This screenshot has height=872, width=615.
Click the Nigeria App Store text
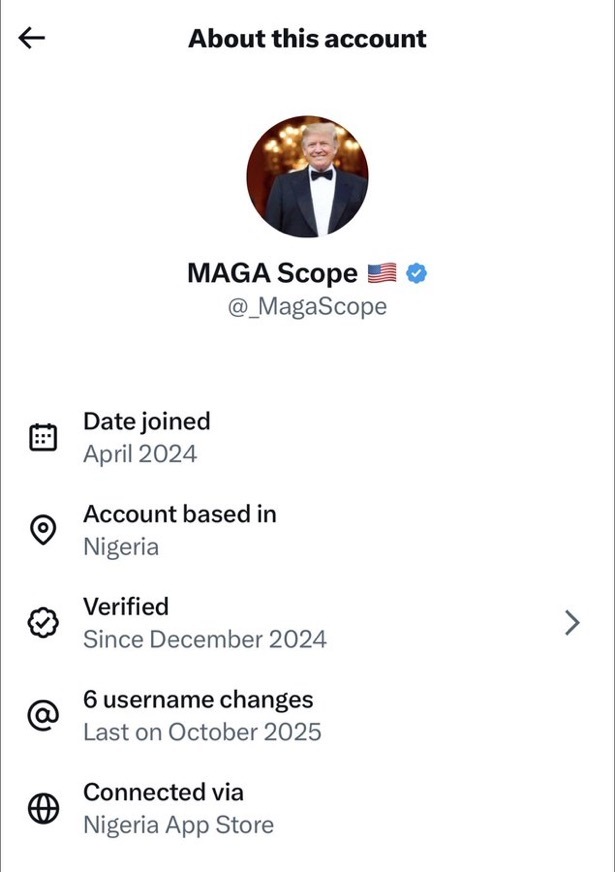[x=178, y=825]
